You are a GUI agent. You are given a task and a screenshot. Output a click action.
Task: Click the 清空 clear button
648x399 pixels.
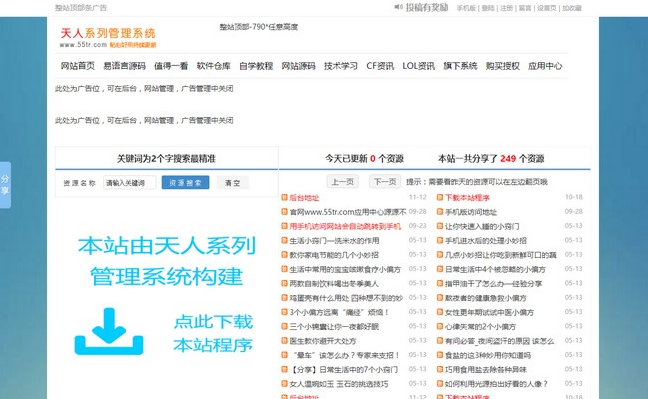[x=233, y=182]
